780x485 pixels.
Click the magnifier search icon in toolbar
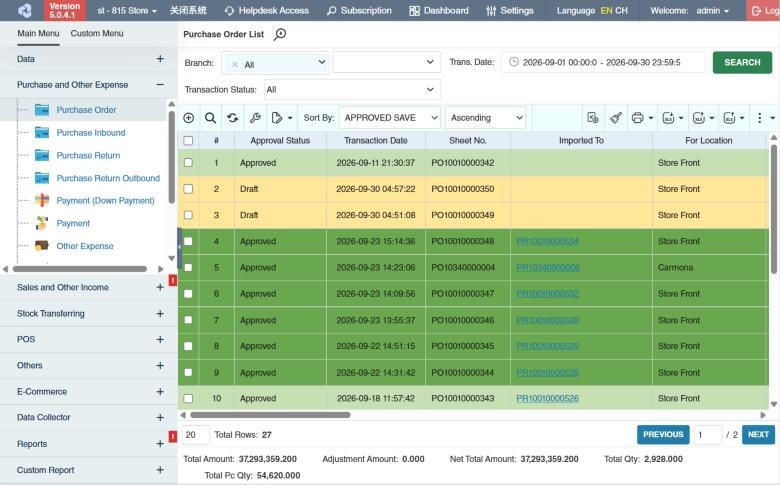tap(210, 118)
